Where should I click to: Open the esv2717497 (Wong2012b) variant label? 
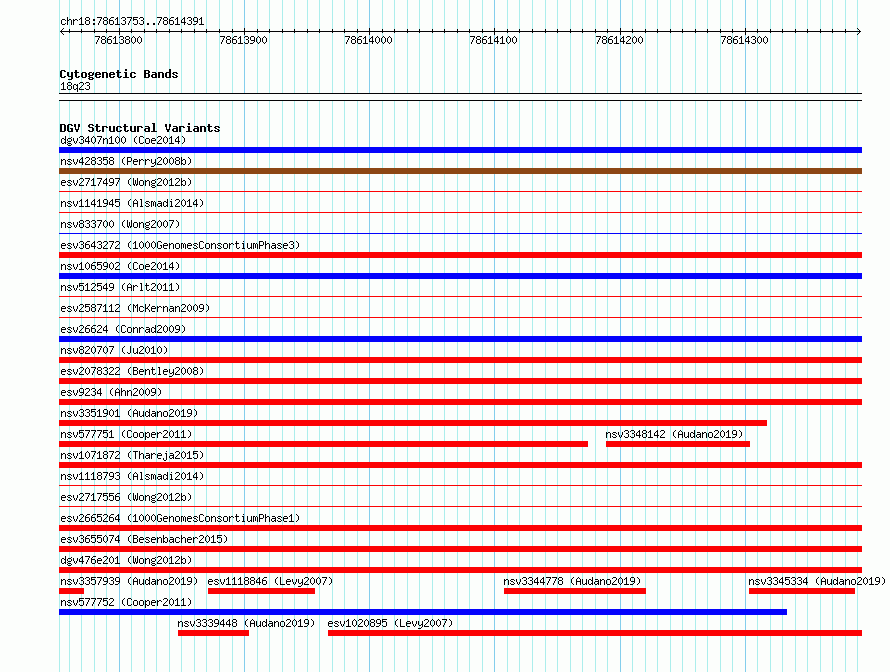click(x=126, y=182)
